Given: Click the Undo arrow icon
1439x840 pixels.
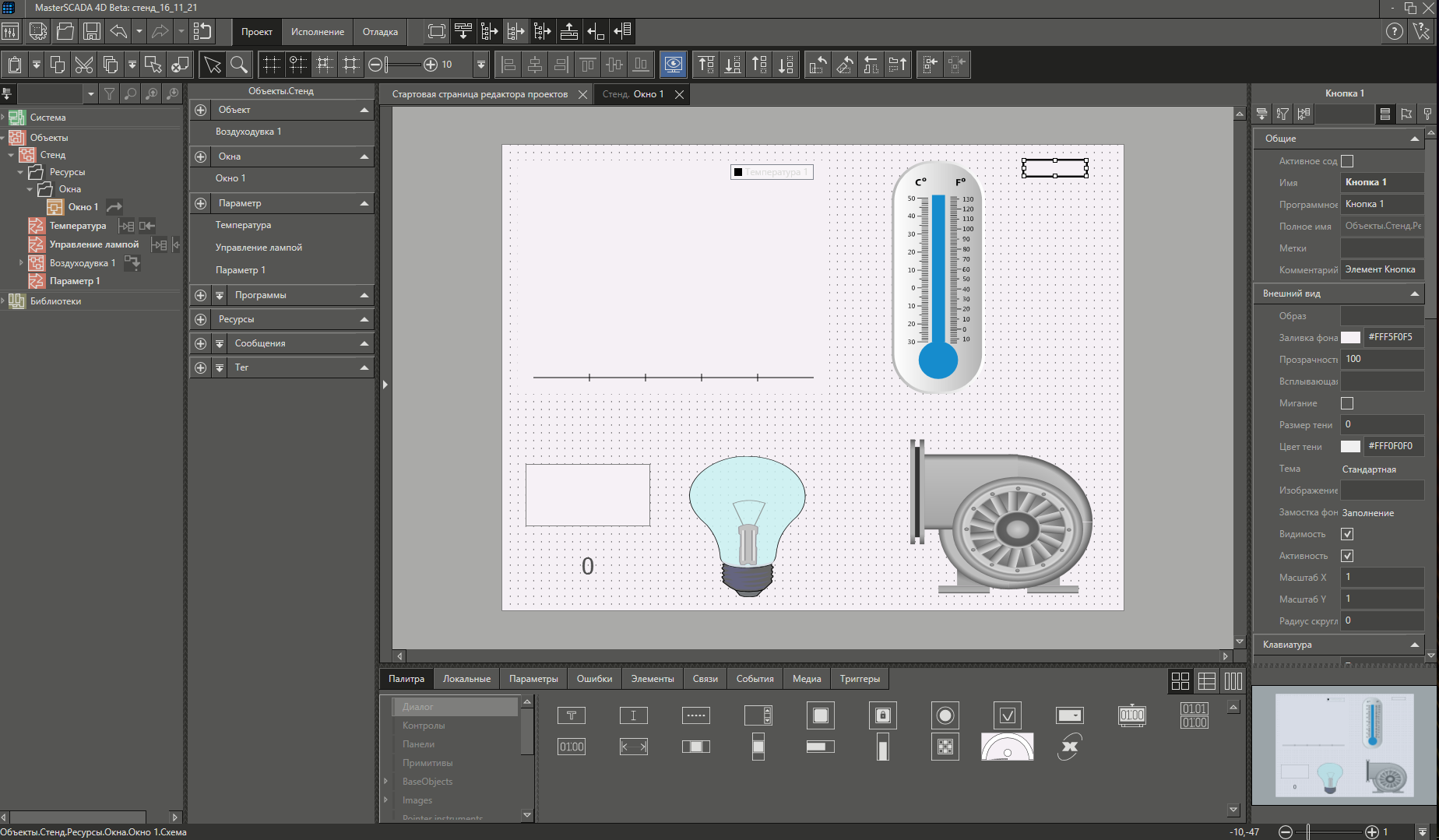Looking at the screenshot, I should [118, 32].
